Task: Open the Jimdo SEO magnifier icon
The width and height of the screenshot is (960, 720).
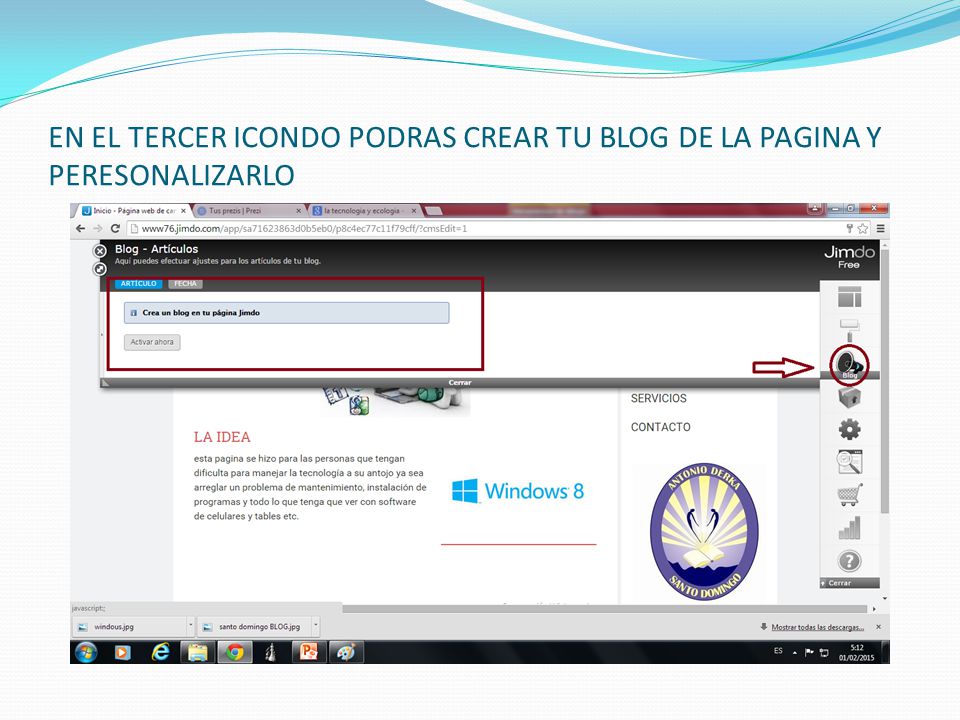Action: pos(849,462)
